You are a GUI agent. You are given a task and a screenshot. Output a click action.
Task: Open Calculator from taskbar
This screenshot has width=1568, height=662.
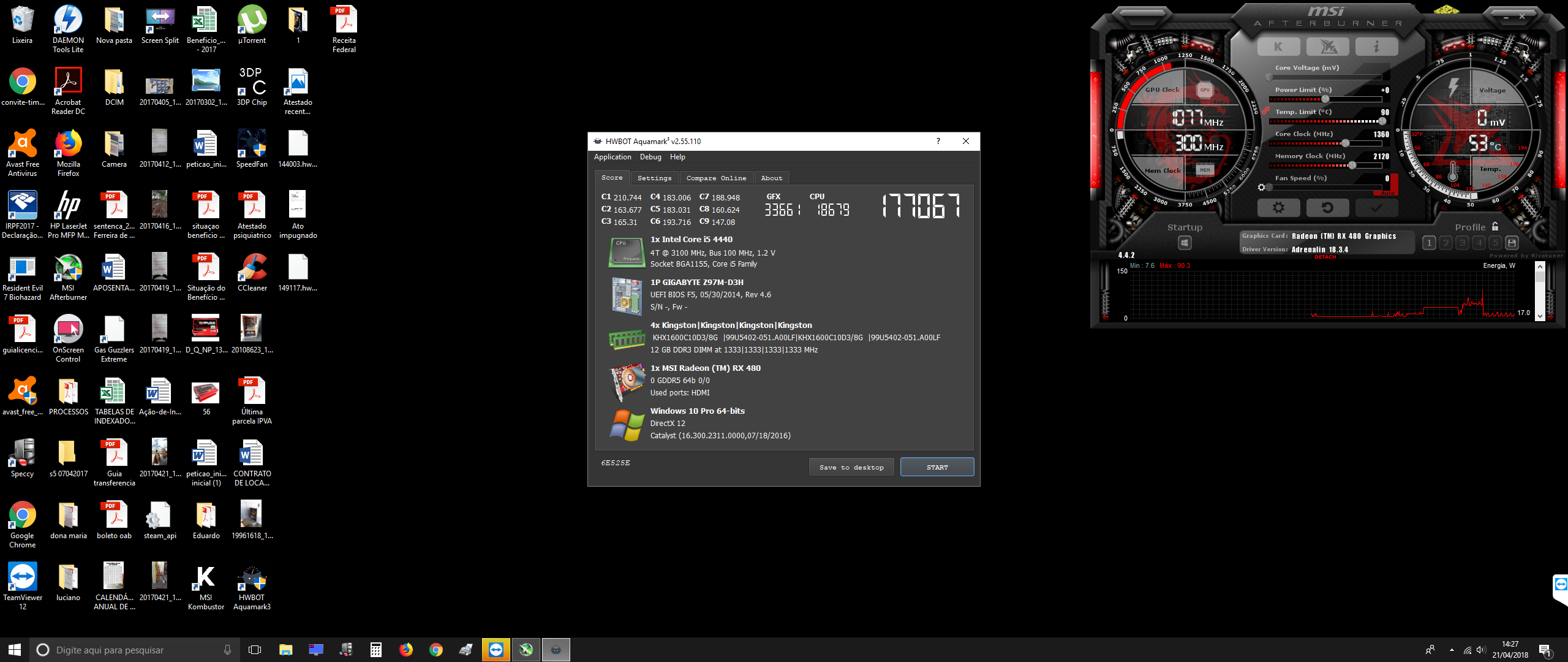pyautogui.click(x=376, y=650)
